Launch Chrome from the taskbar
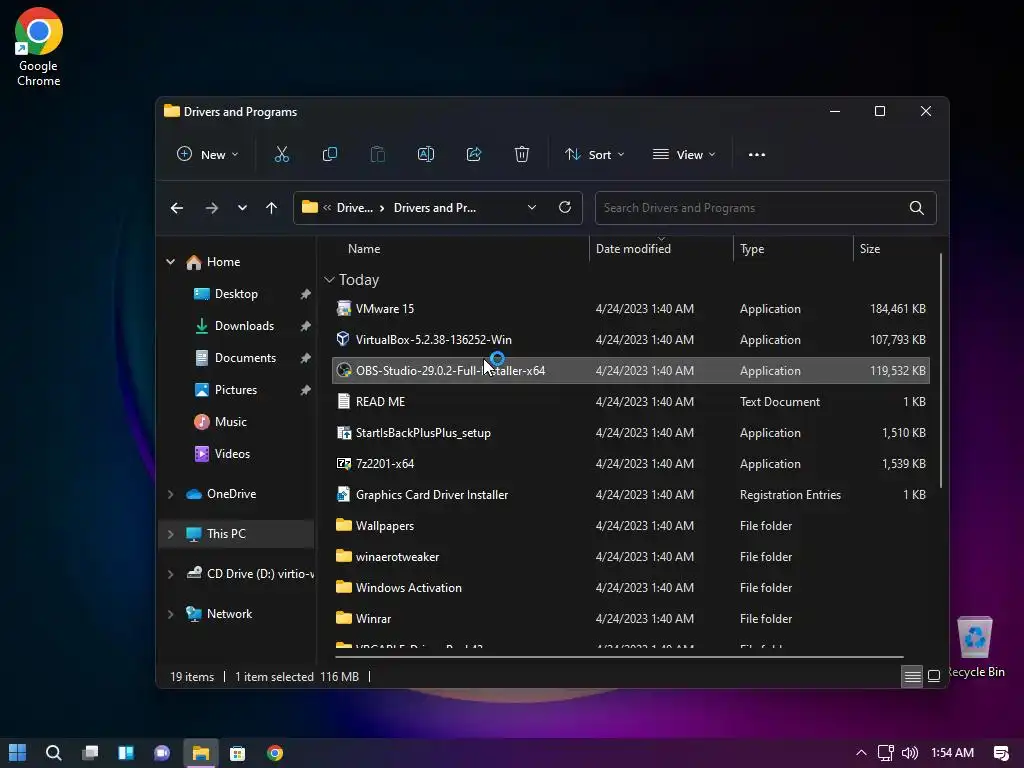Image resolution: width=1024 pixels, height=768 pixels. tap(275, 753)
